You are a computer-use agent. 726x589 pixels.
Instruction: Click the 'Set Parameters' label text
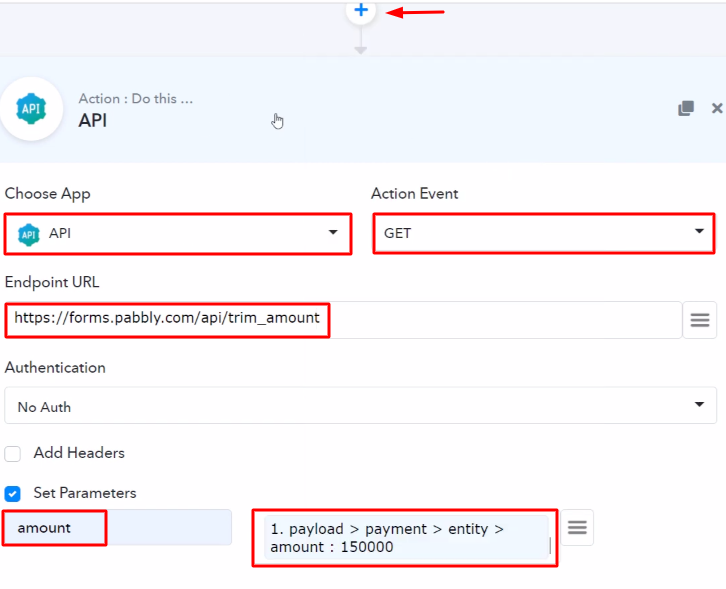click(85, 493)
